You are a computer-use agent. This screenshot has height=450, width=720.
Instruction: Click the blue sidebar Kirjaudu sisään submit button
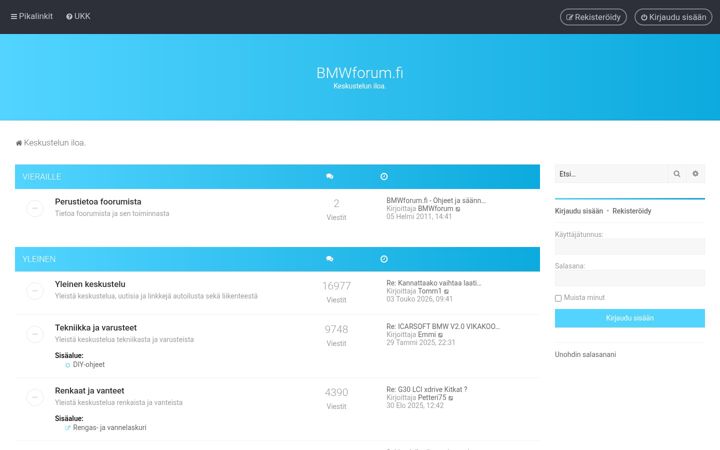pos(630,318)
